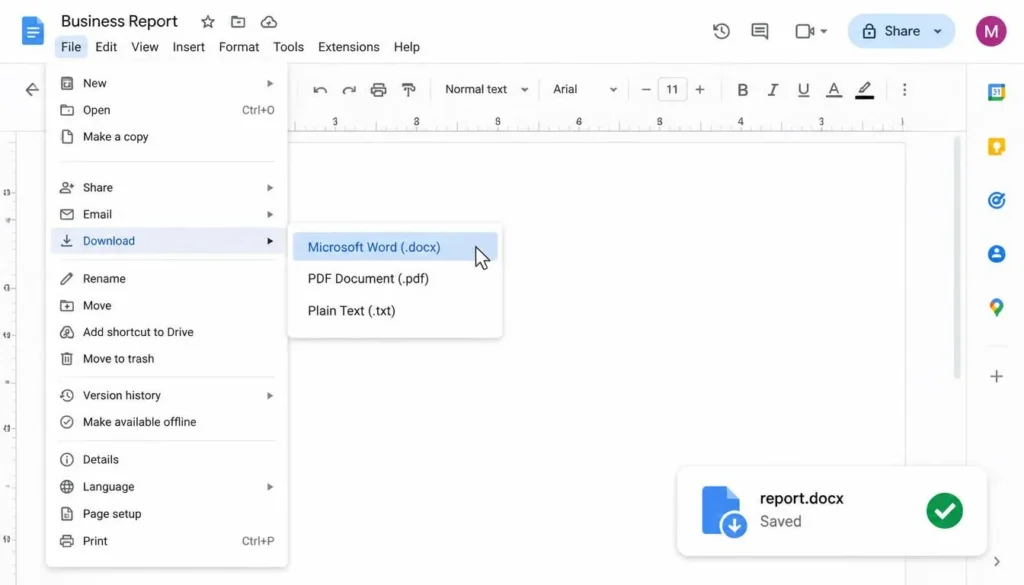
Task: Click the print icon in toolbar
Action: tap(378, 89)
